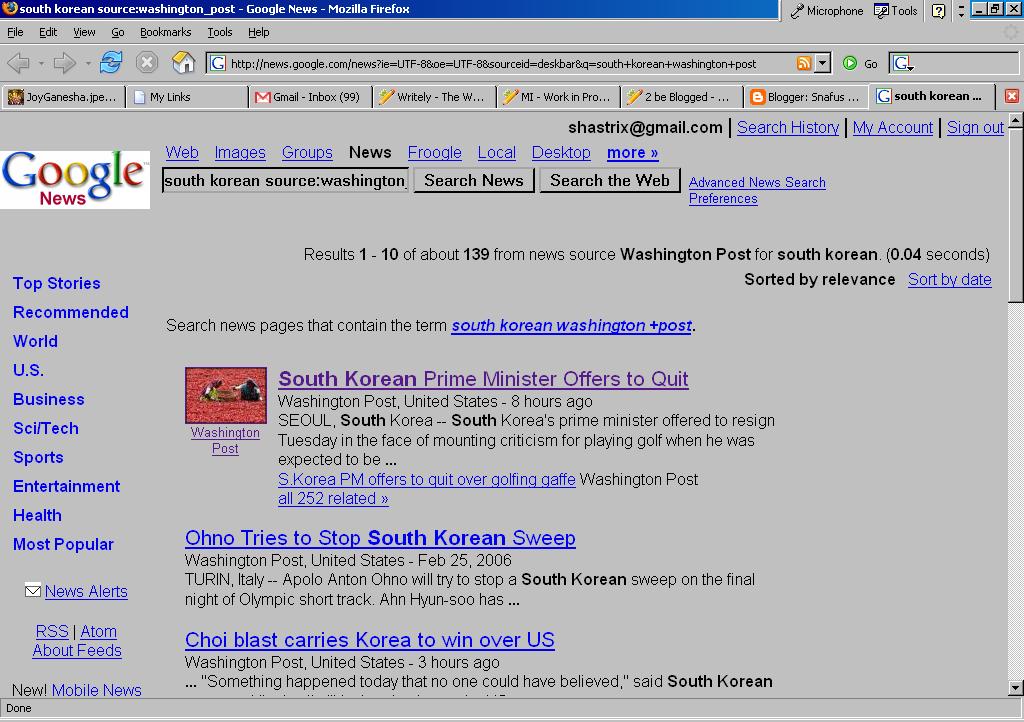Switch to the Gmail Inbox tab
The image size is (1024, 722).
click(310, 97)
